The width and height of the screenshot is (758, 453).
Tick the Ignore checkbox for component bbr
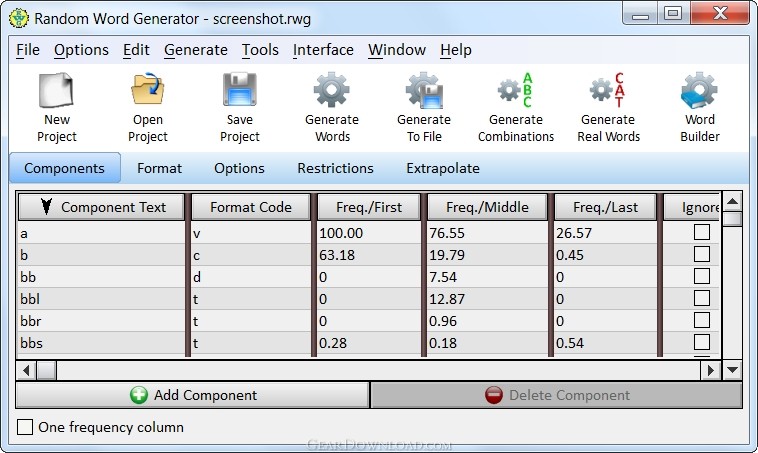click(x=702, y=320)
